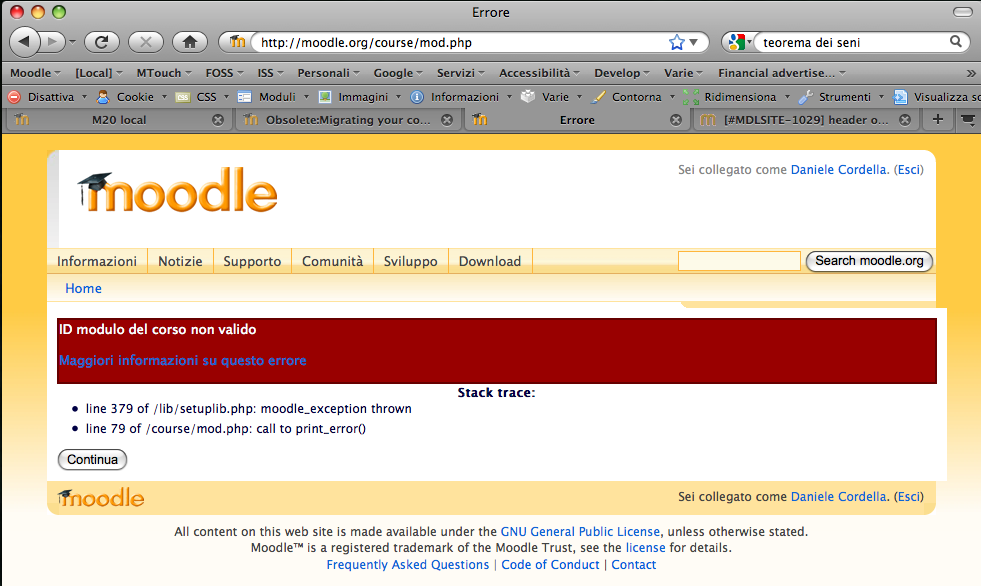981x586 pixels.
Task: Open the Informazioni site menu
Action: point(97,261)
